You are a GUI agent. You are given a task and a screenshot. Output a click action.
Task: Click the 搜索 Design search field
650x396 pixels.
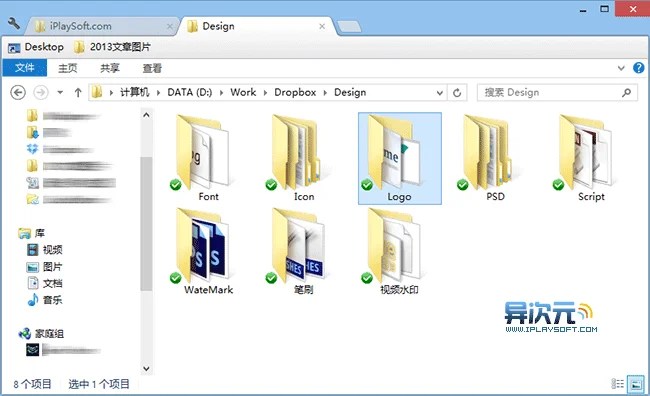[x=557, y=92]
